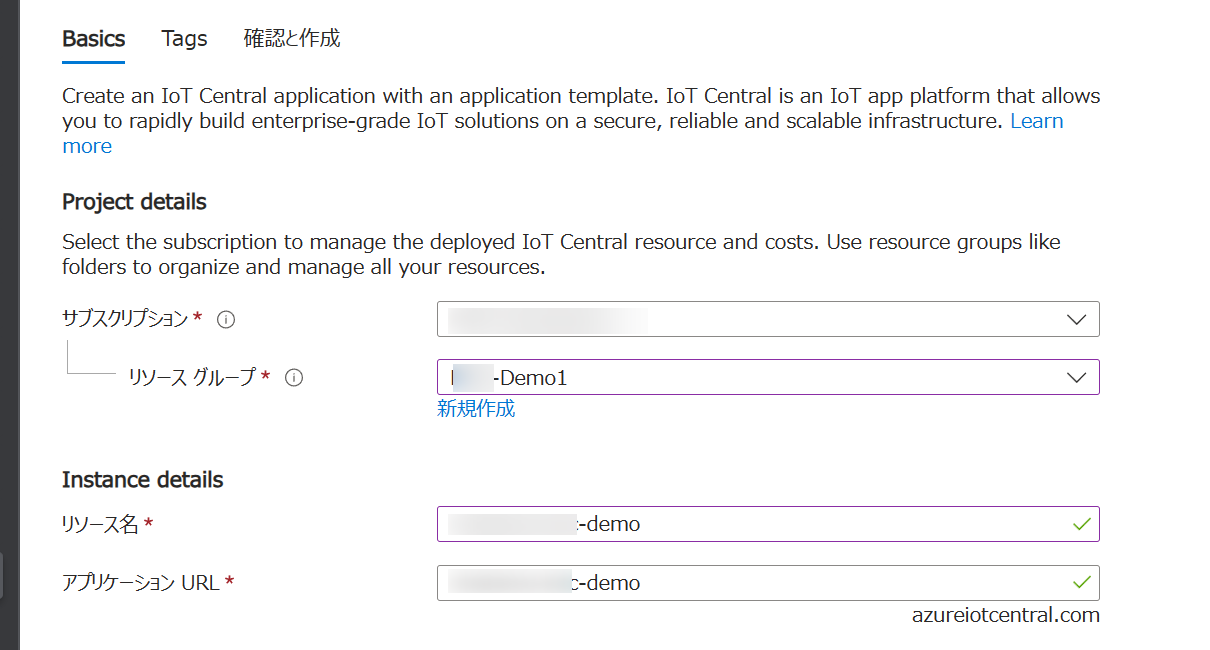Viewport: 1210px width, 650px height.
Task: Expand the サブスクリプション dropdown chevron
Action: (x=1076, y=320)
